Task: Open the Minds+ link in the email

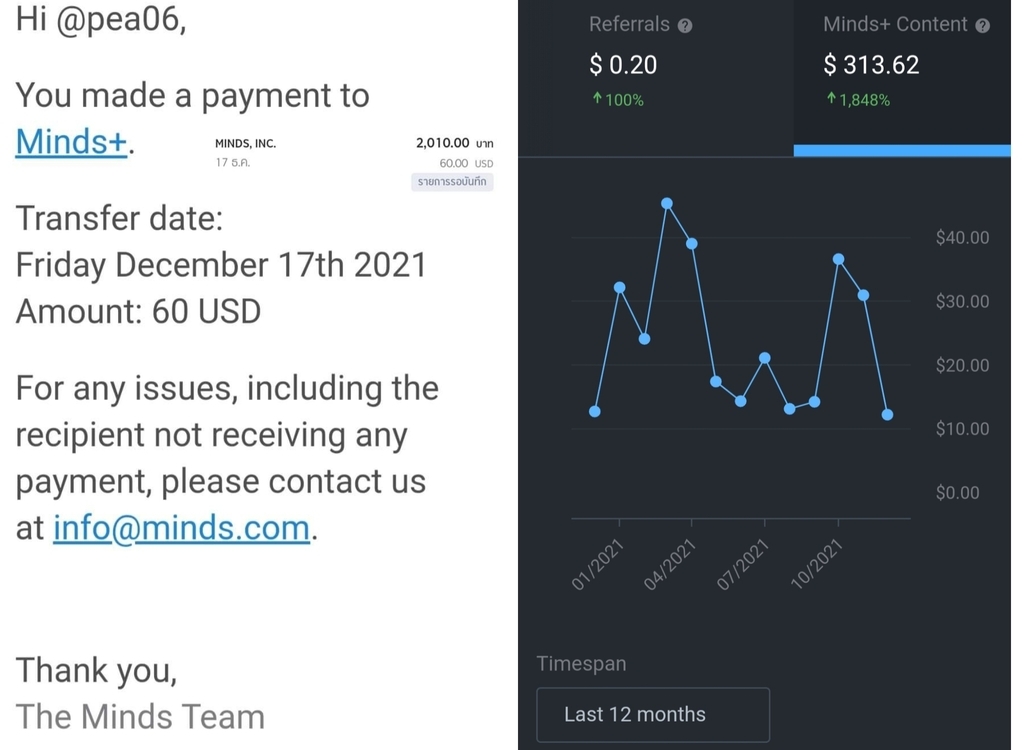Action: [x=71, y=142]
